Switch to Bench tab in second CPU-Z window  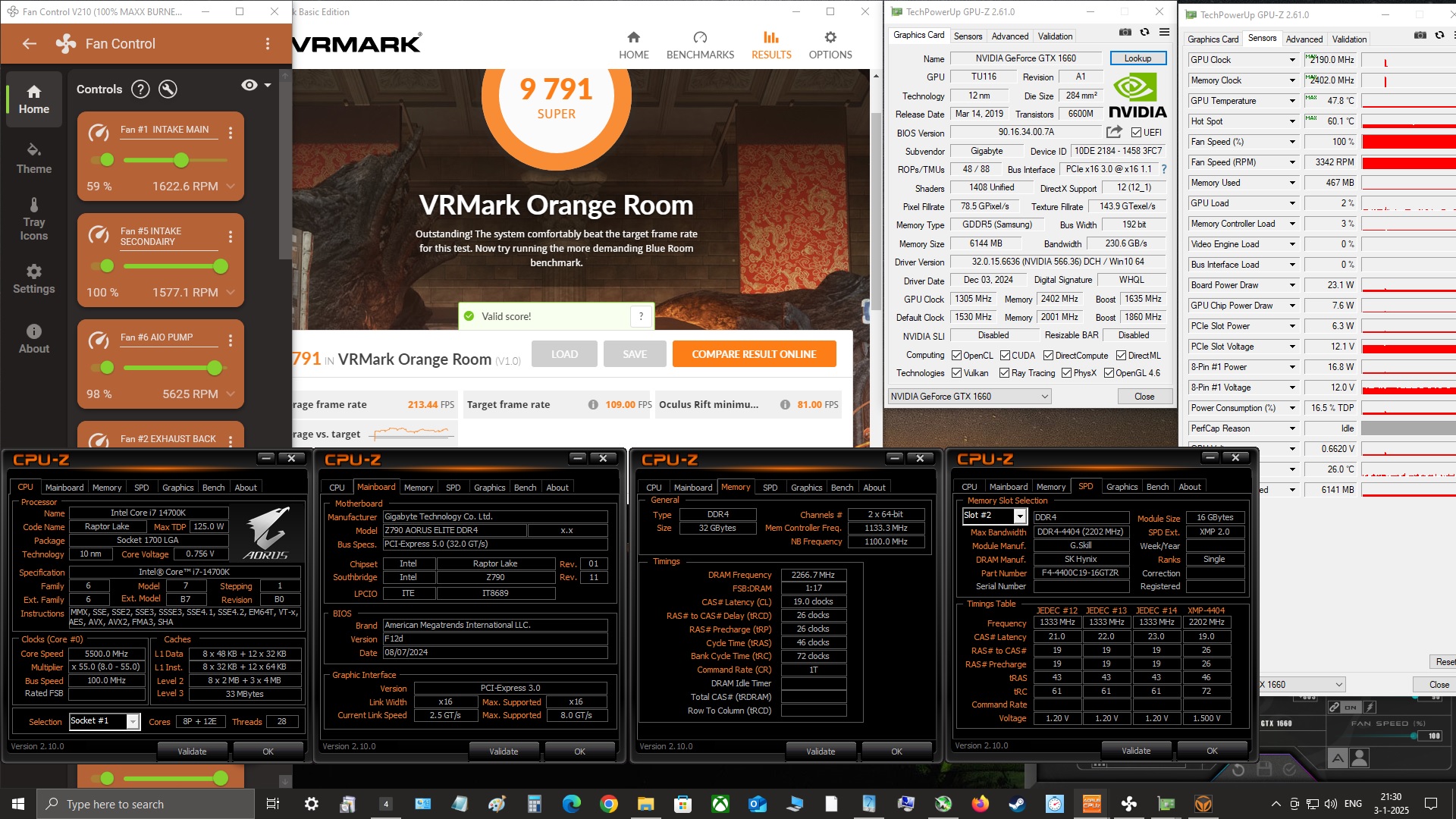[x=525, y=488]
